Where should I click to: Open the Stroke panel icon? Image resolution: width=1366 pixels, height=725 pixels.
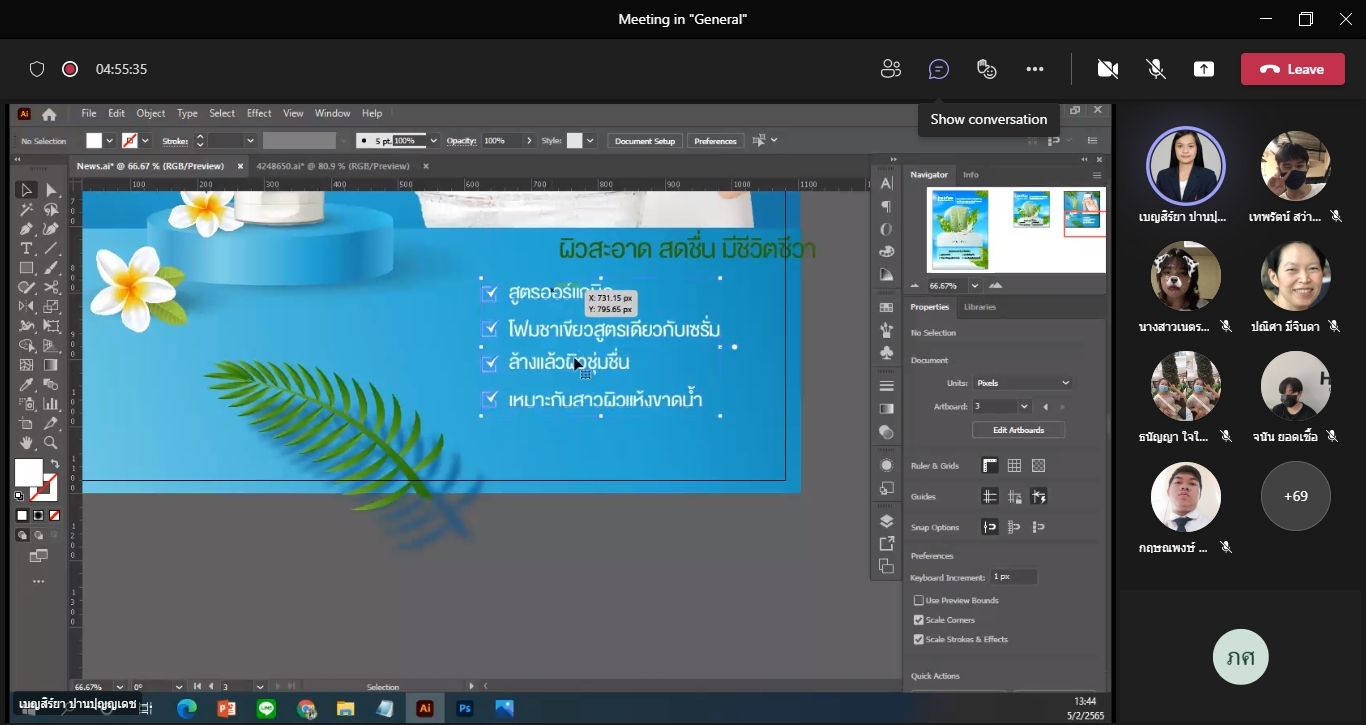(886, 385)
